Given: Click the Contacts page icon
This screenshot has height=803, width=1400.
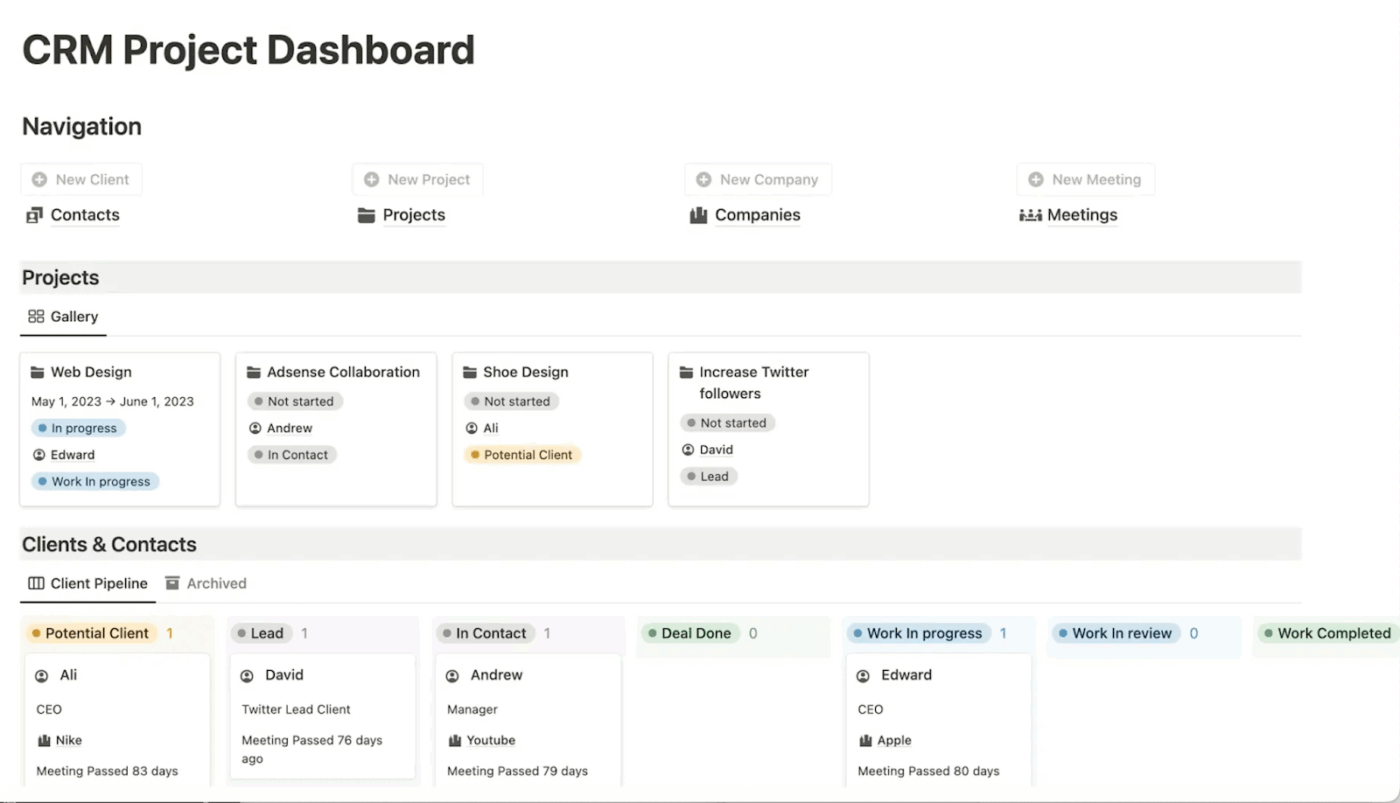Looking at the screenshot, I should coord(35,215).
